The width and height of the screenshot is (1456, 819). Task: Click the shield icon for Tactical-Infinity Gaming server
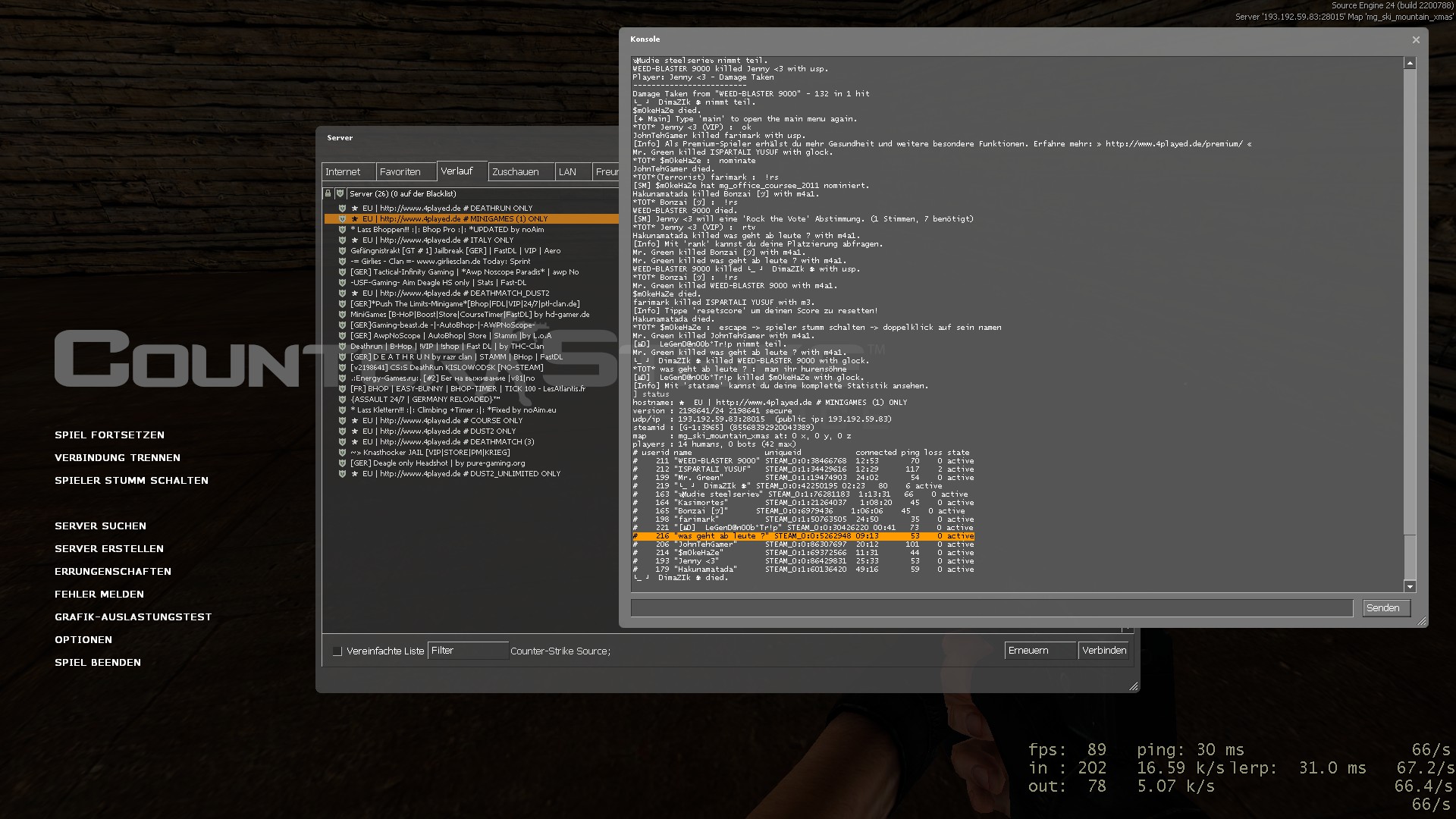[x=342, y=271]
